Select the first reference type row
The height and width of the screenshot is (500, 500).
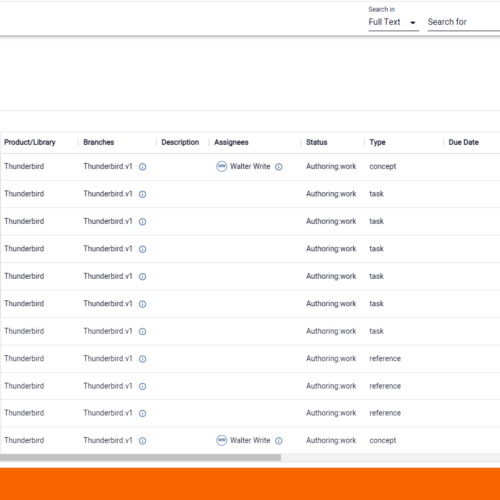[x=250, y=359]
